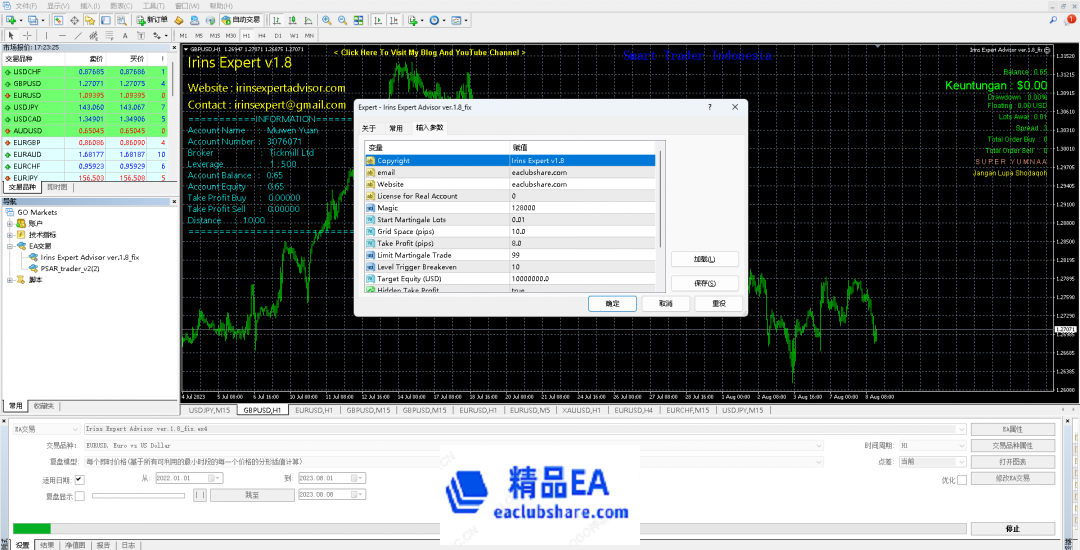Enable the 复盘显示 visual mode checkbox
Screen dimensions: 1080x550
tap(80, 495)
